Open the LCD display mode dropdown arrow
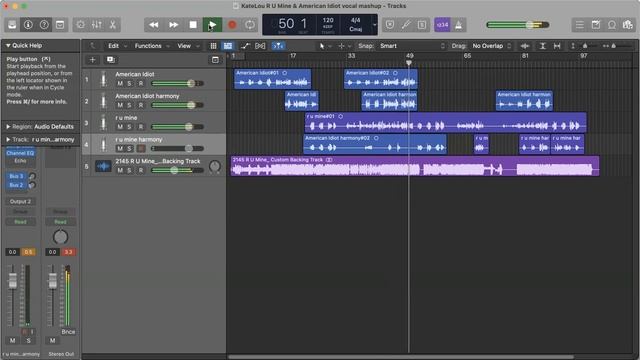The height and width of the screenshot is (360, 640). click(375, 25)
